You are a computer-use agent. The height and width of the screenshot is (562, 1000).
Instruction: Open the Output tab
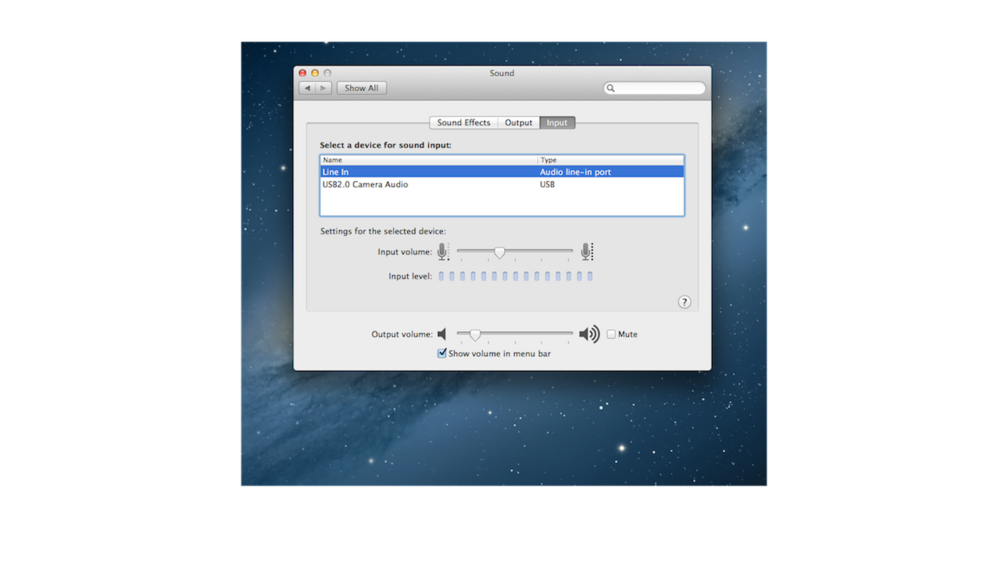click(x=518, y=123)
